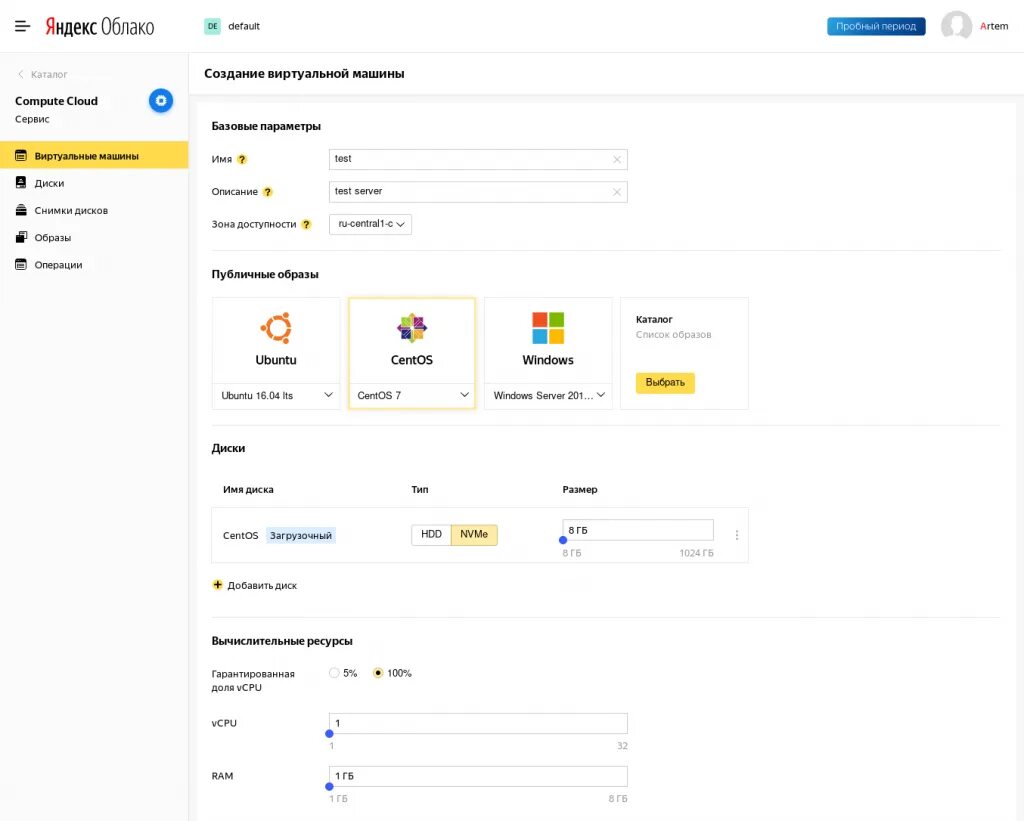Image resolution: width=1024 pixels, height=821 pixels.
Task: Open the ru-central1-c zone dropdown
Action: tap(370, 224)
